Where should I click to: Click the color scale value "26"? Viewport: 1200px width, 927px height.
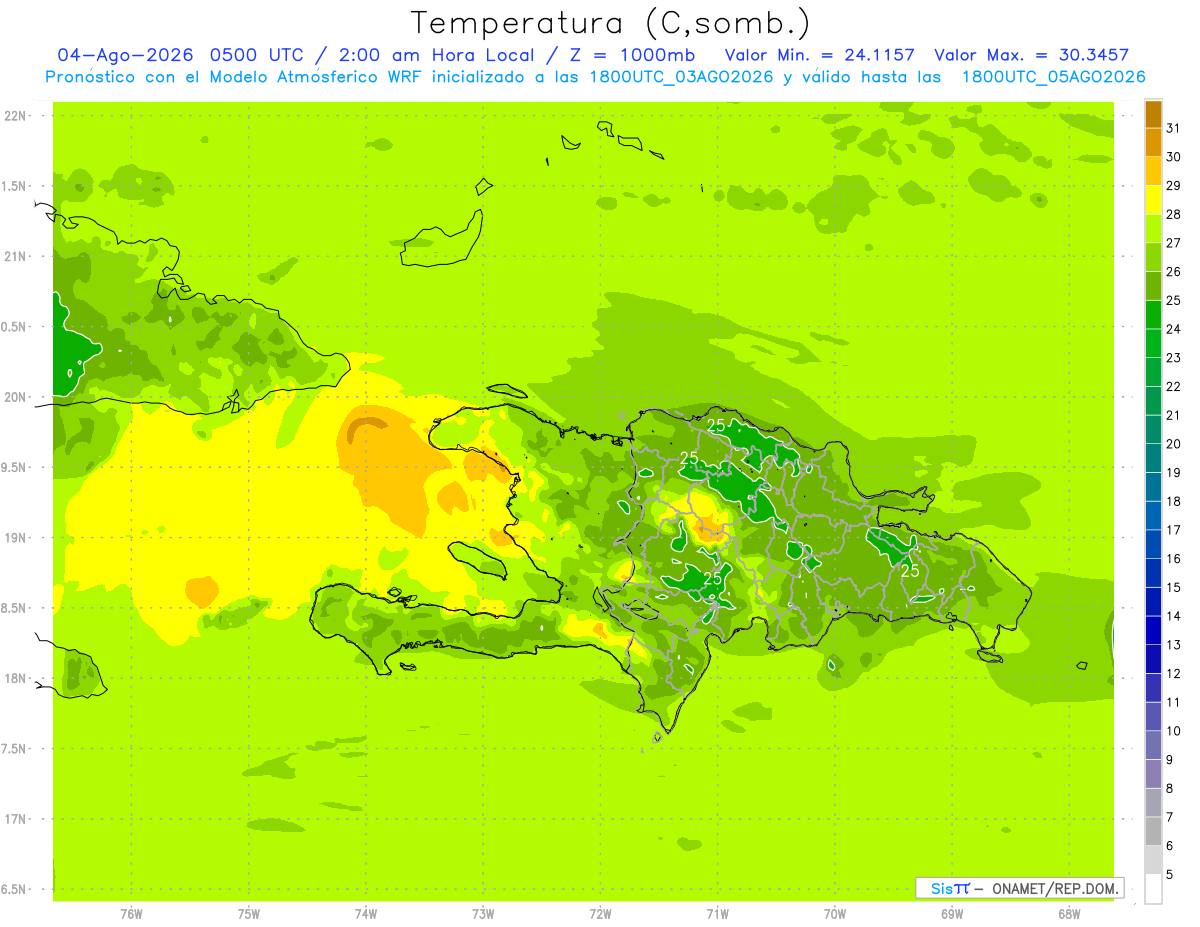pos(1174,272)
